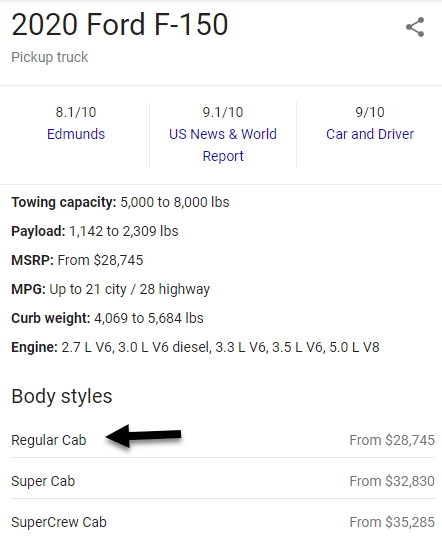442x542 pixels.
Task: Open the Edmunds review link
Action: click(76, 134)
